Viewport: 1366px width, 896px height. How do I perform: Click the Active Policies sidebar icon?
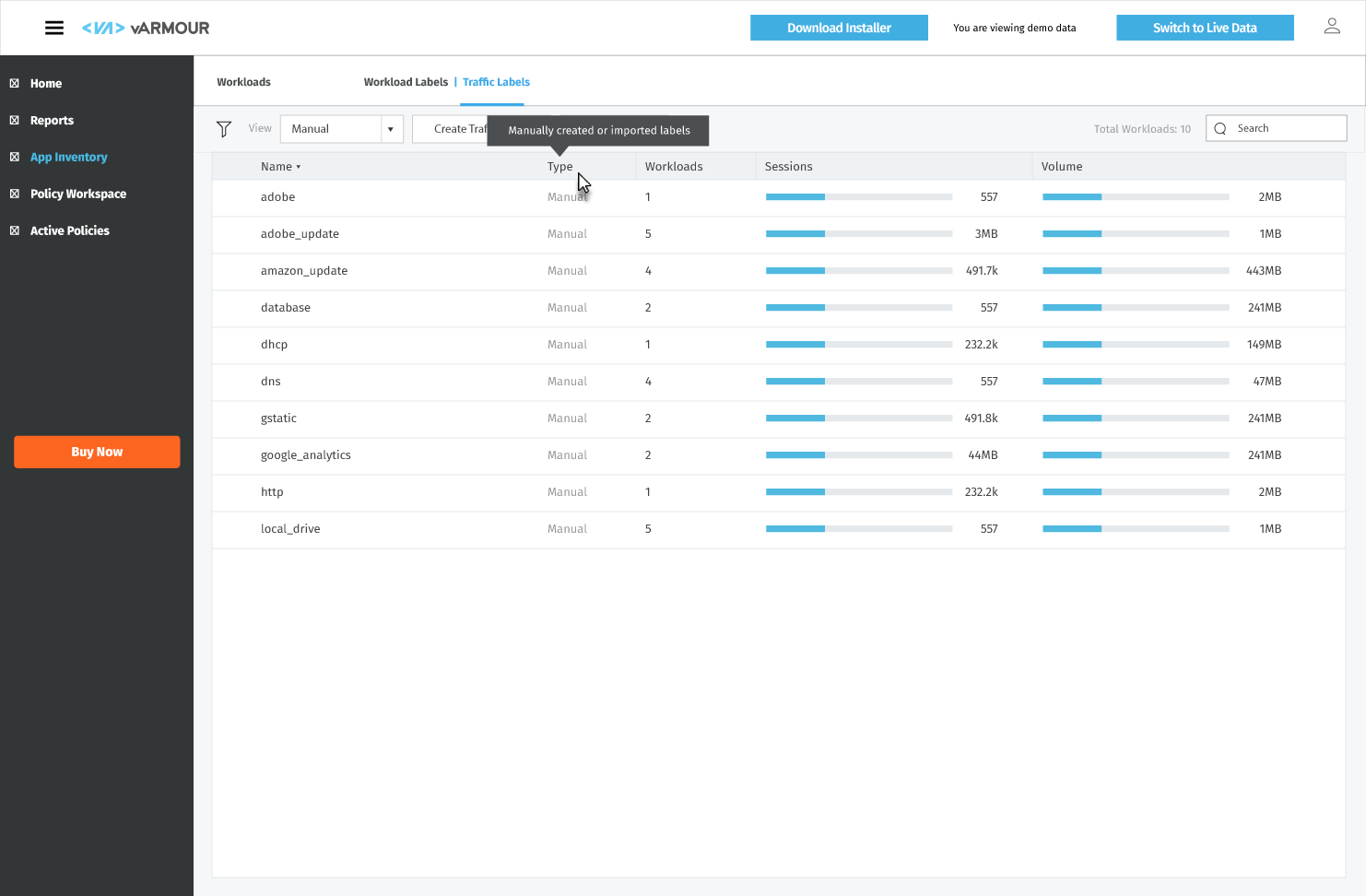(x=15, y=230)
